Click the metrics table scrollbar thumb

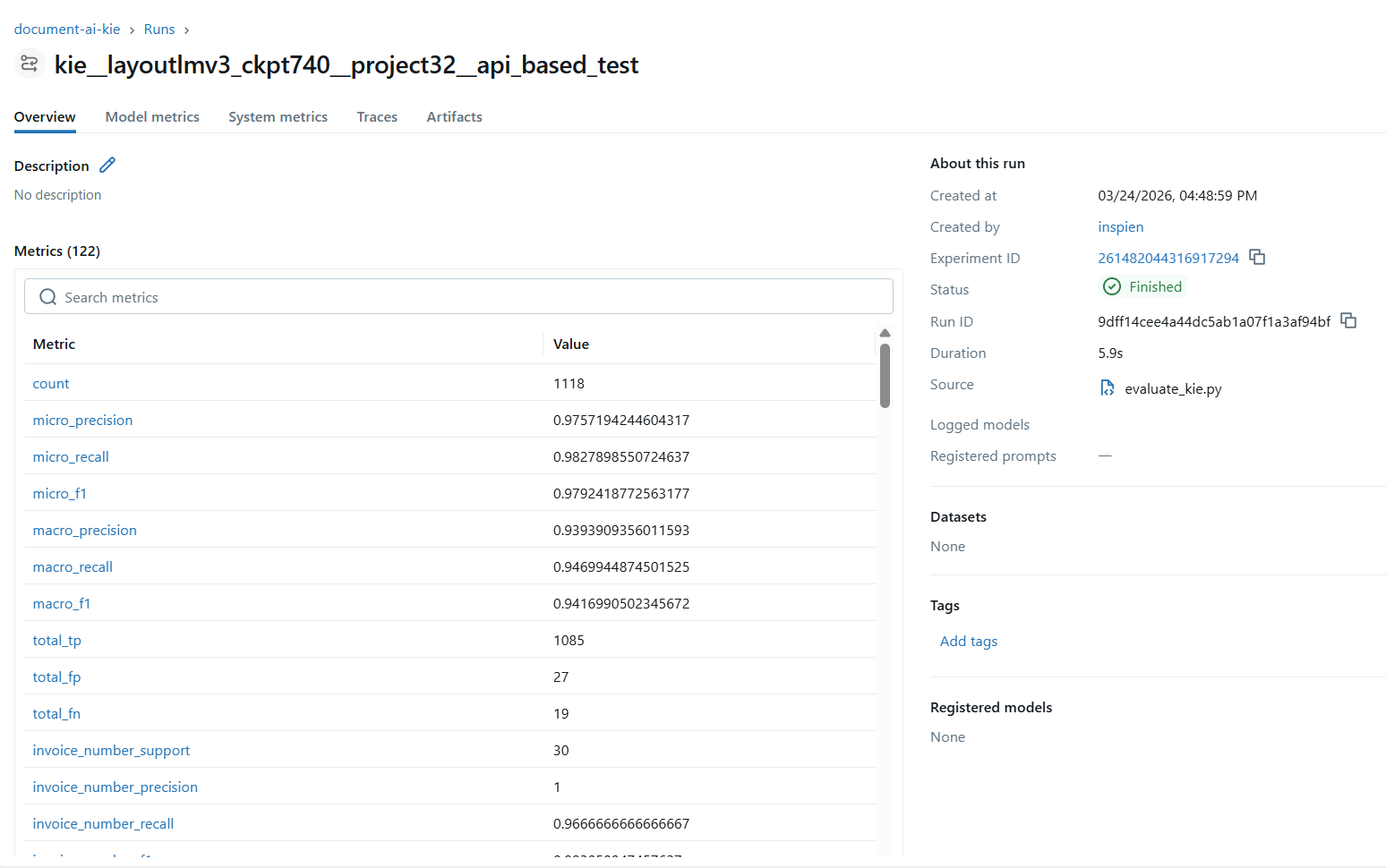pos(885,376)
